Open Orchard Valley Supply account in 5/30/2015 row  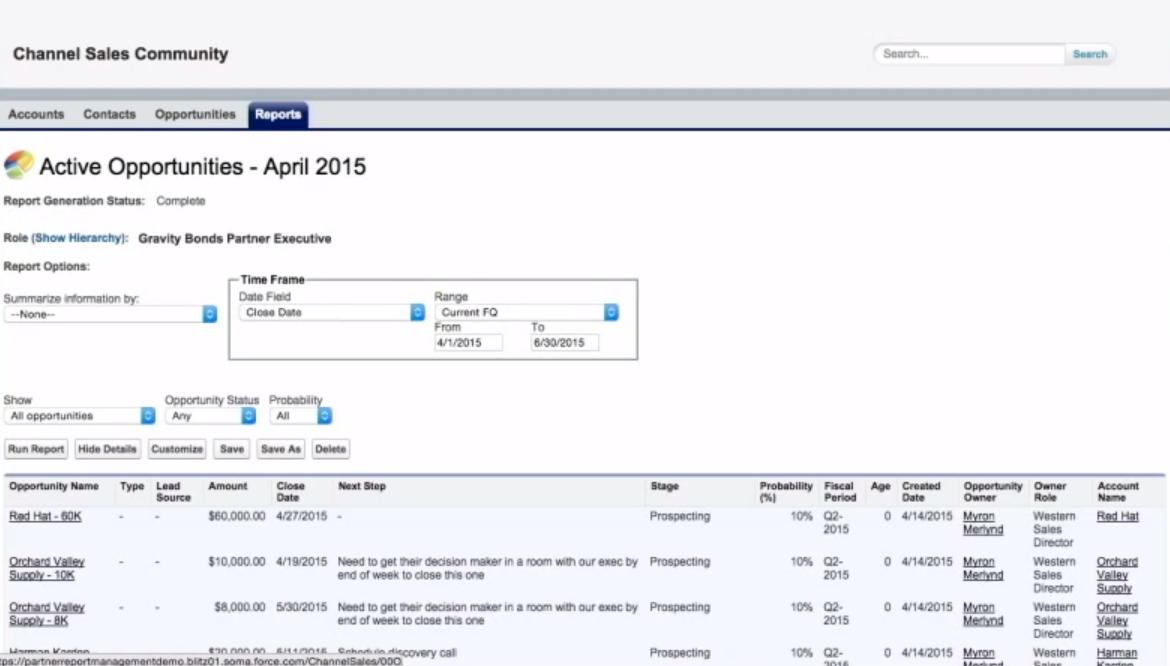click(x=1117, y=621)
